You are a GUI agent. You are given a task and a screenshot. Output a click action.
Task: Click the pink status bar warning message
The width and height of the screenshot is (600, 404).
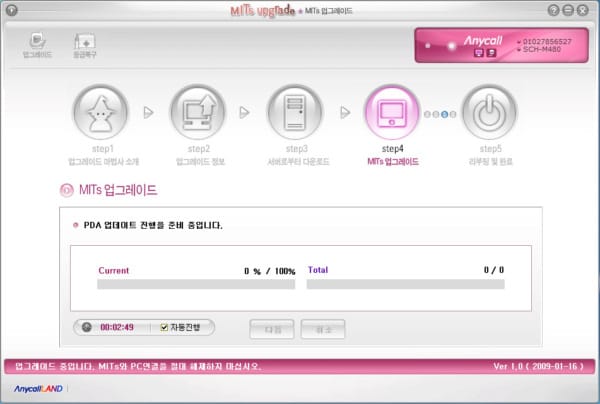pyautogui.click(x=138, y=367)
